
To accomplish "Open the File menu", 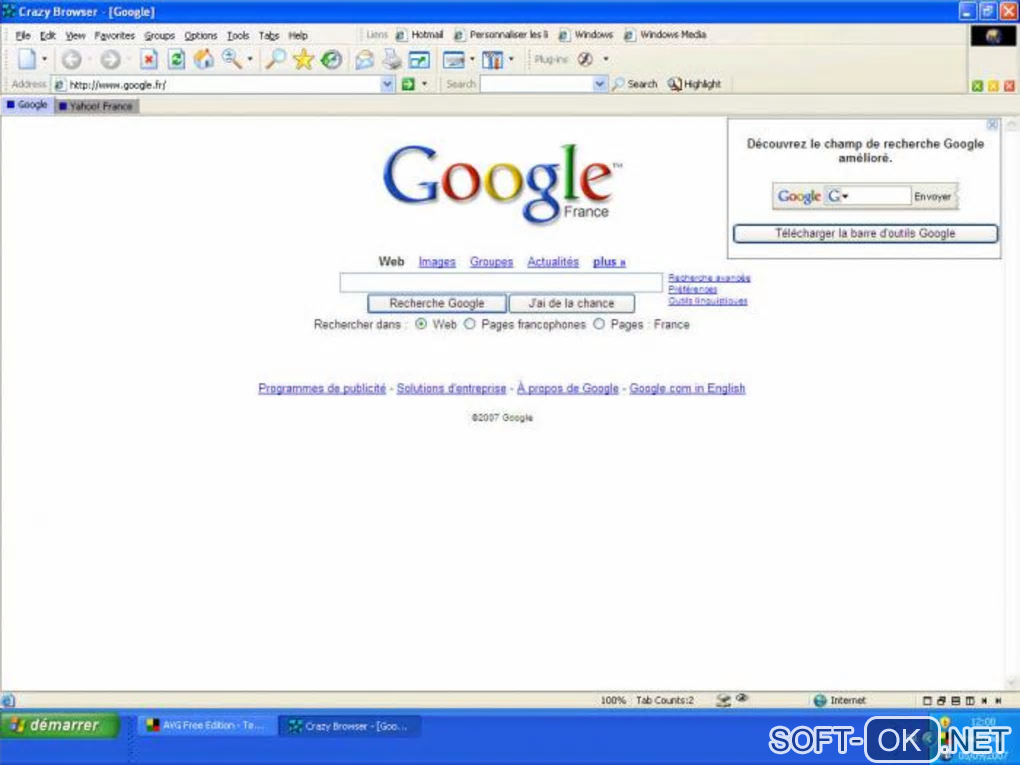I will (23, 35).
